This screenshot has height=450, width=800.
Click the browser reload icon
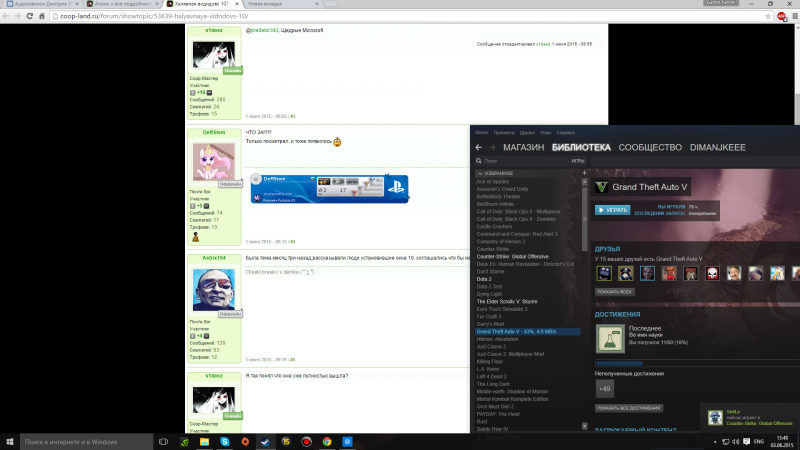point(30,16)
